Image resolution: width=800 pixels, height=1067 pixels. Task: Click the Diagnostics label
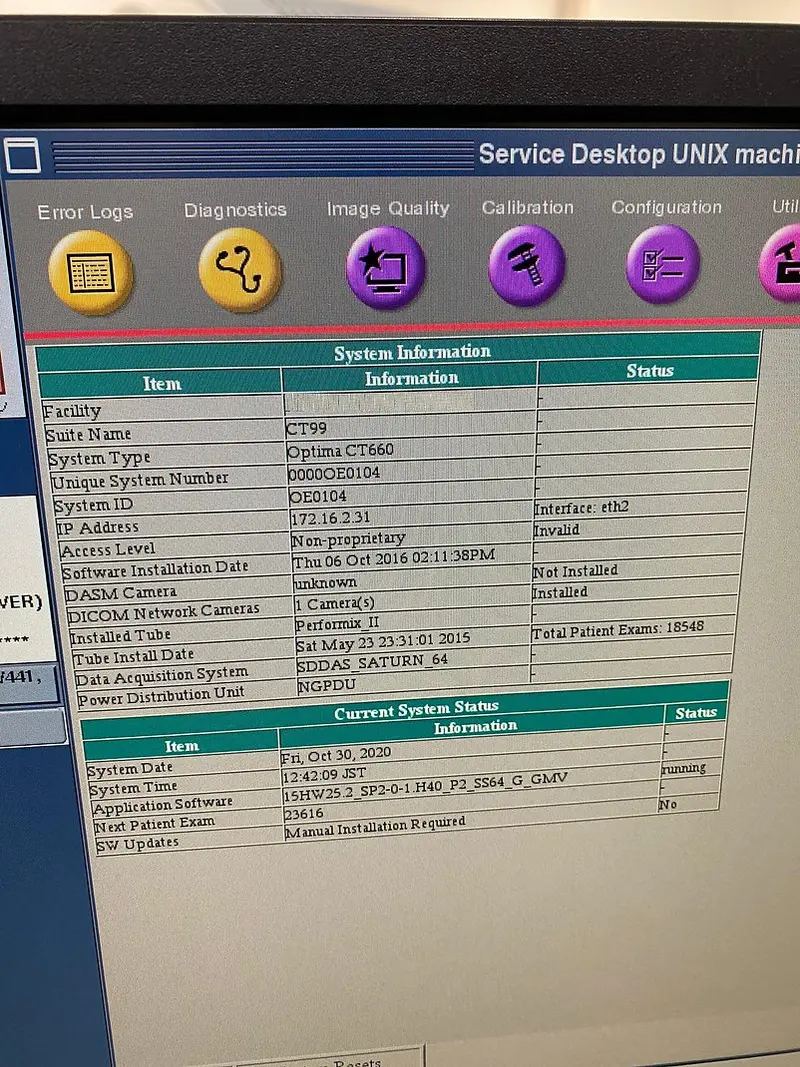(235, 210)
